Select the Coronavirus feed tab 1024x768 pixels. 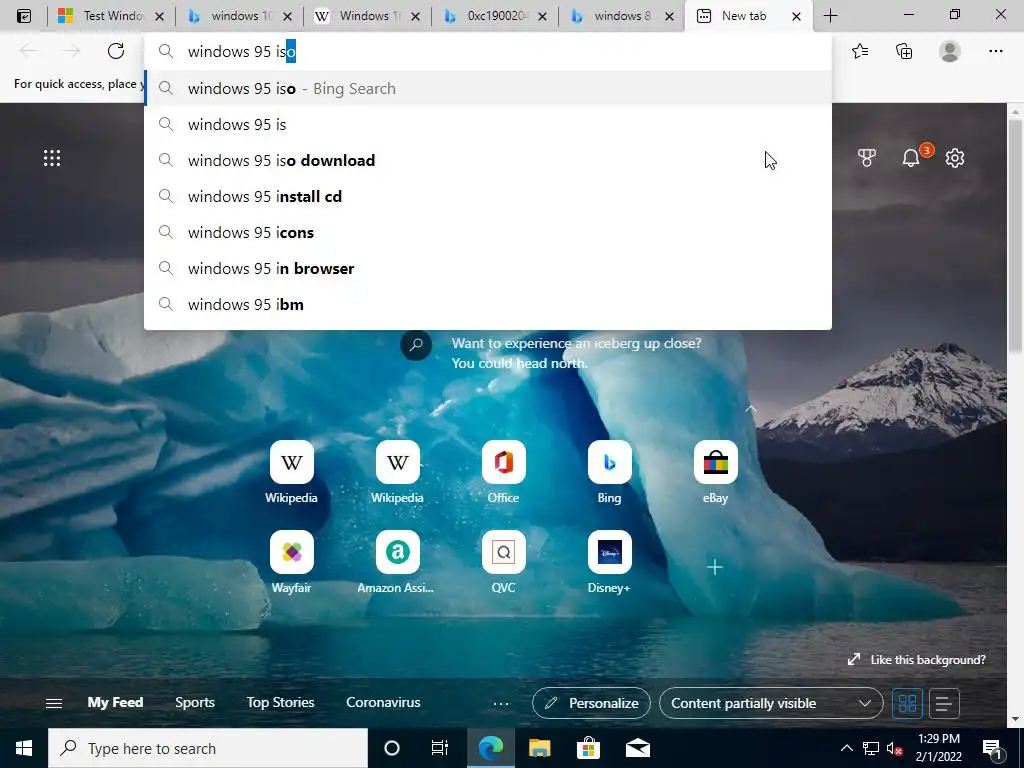tap(383, 702)
